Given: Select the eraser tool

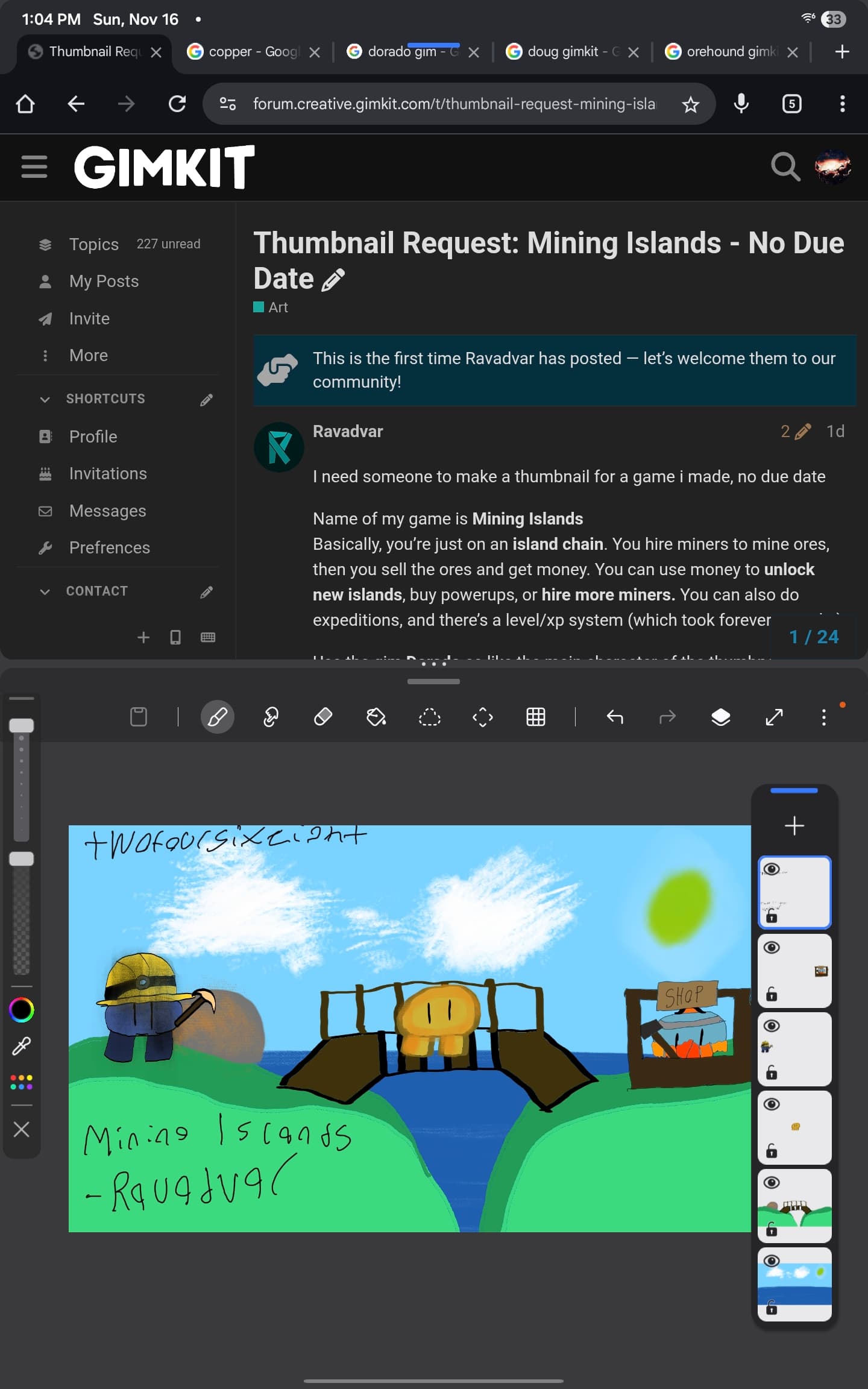Looking at the screenshot, I should [323, 717].
